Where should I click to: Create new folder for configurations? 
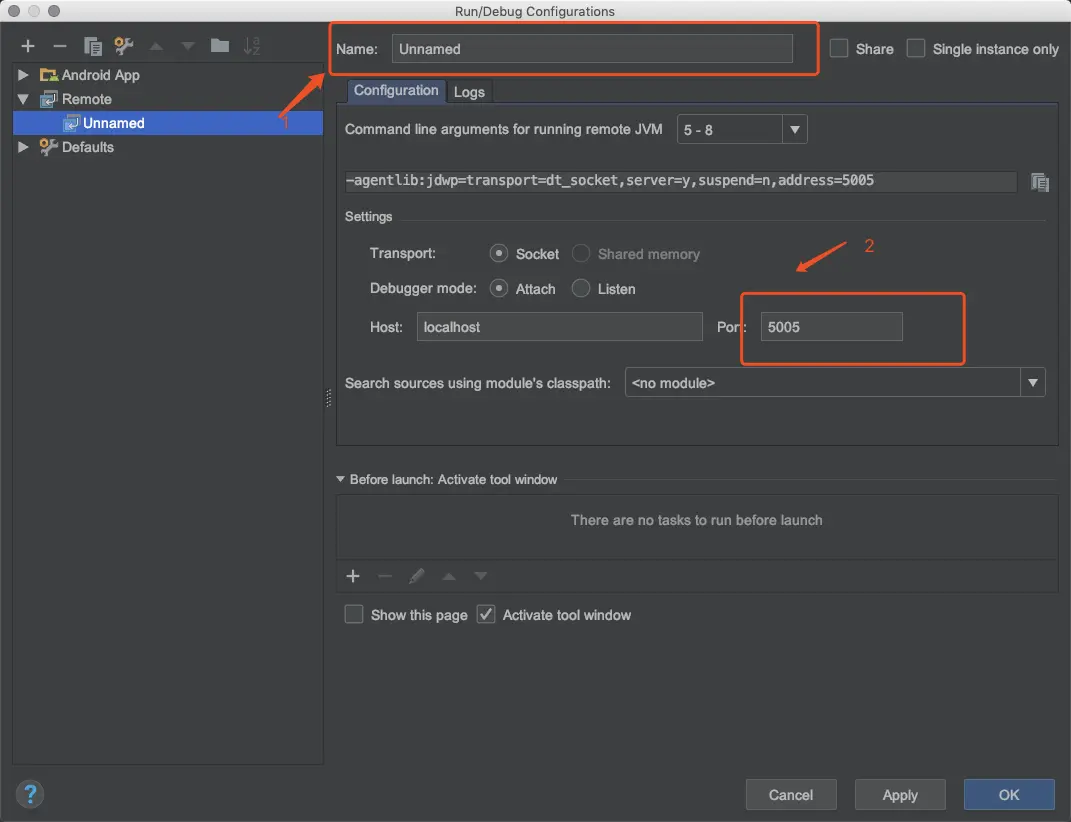(220, 46)
